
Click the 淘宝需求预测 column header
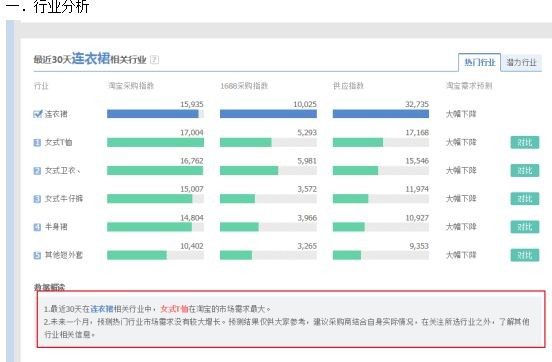coord(469,86)
